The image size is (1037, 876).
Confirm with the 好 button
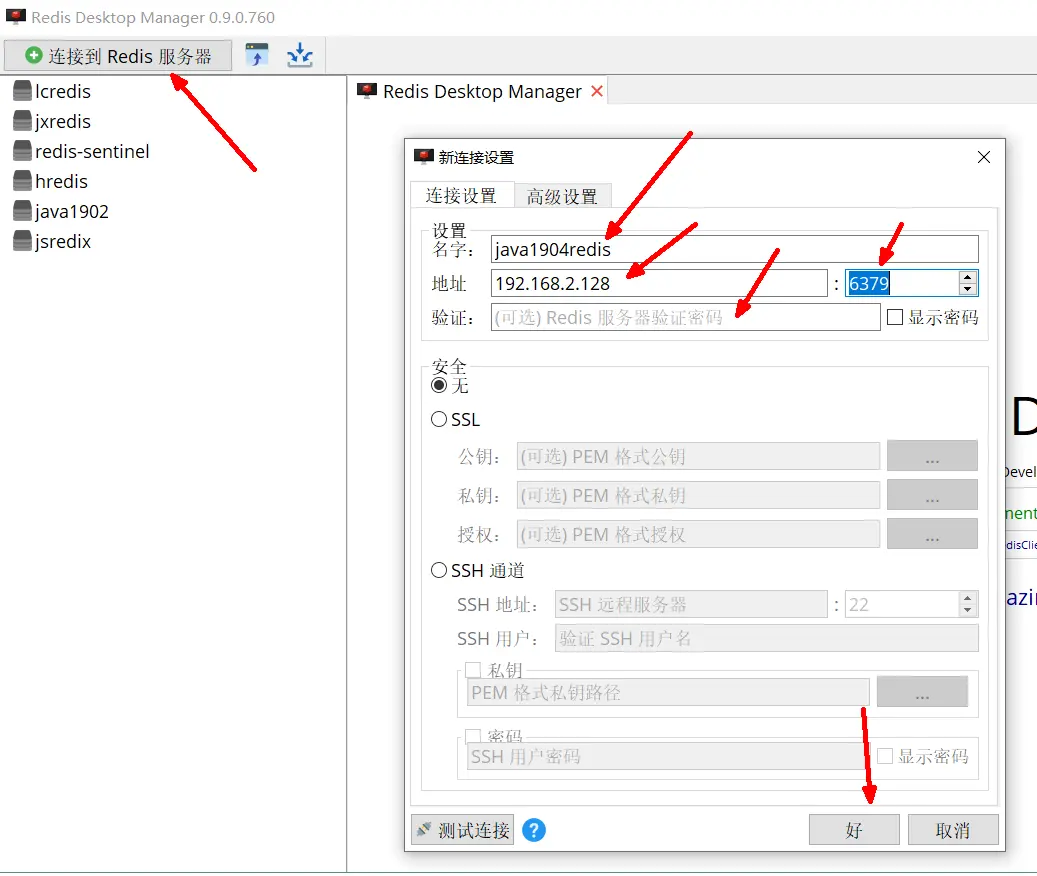point(854,830)
